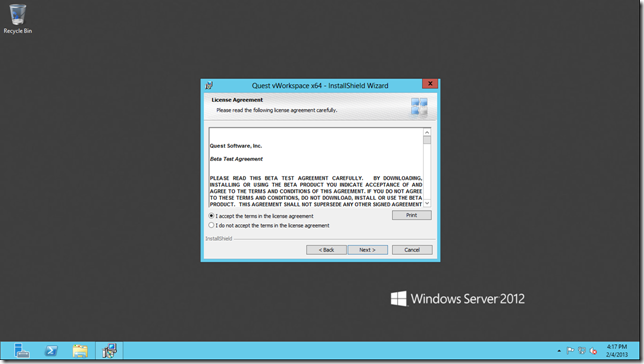Image resolution: width=644 pixels, height=364 pixels.
Task: Click the license scrollbar down arrow
Action: pyautogui.click(x=427, y=203)
